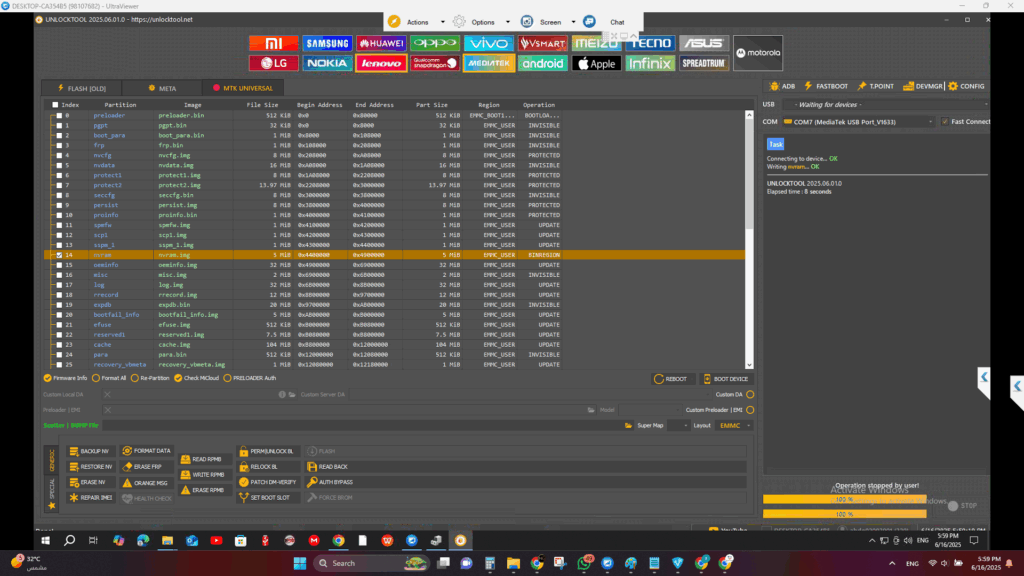Image resolution: width=1024 pixels, height=576 pixels.
Task: Pick the Nokia brand logo
Action: [x=327, y=63]
